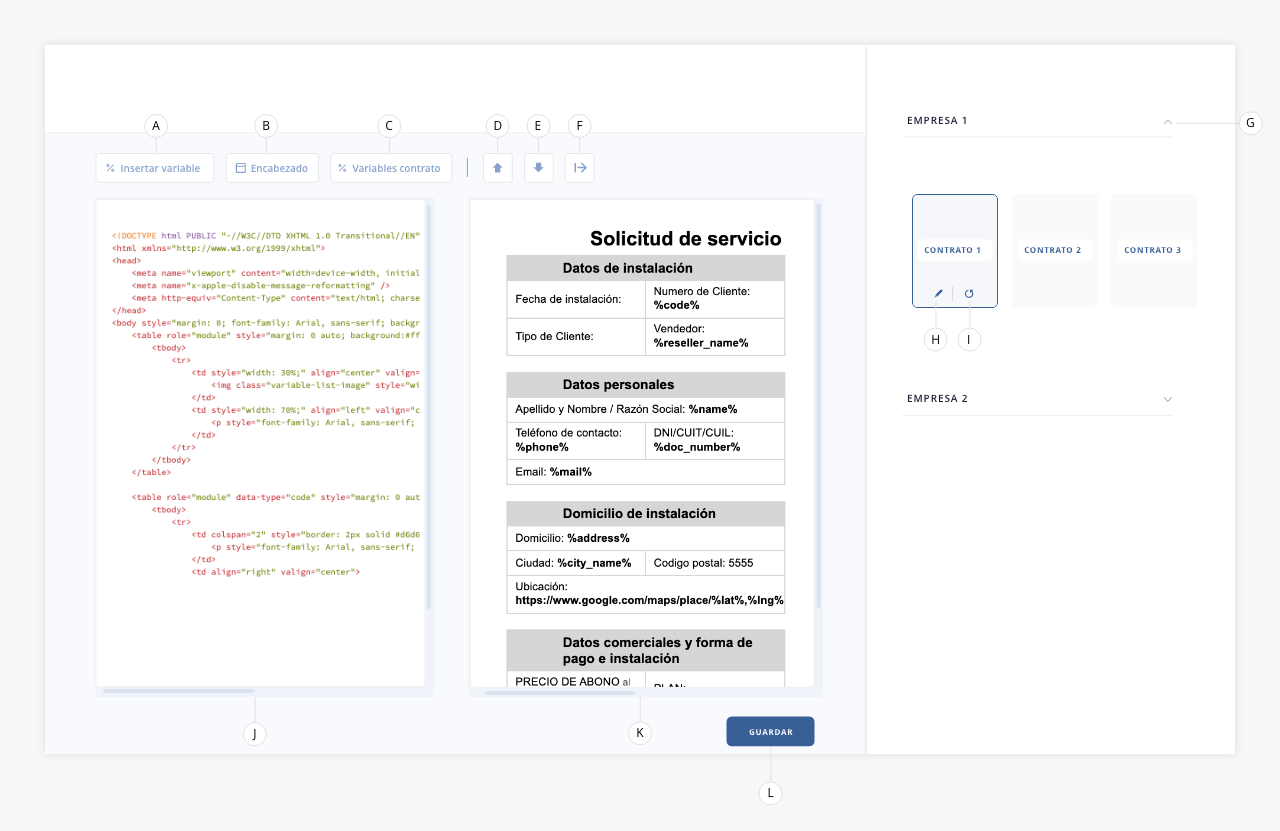Edit Contrato 1 using the pencil icon
The width and height of the screenshot is (1280, 831).
coord(936,292)
